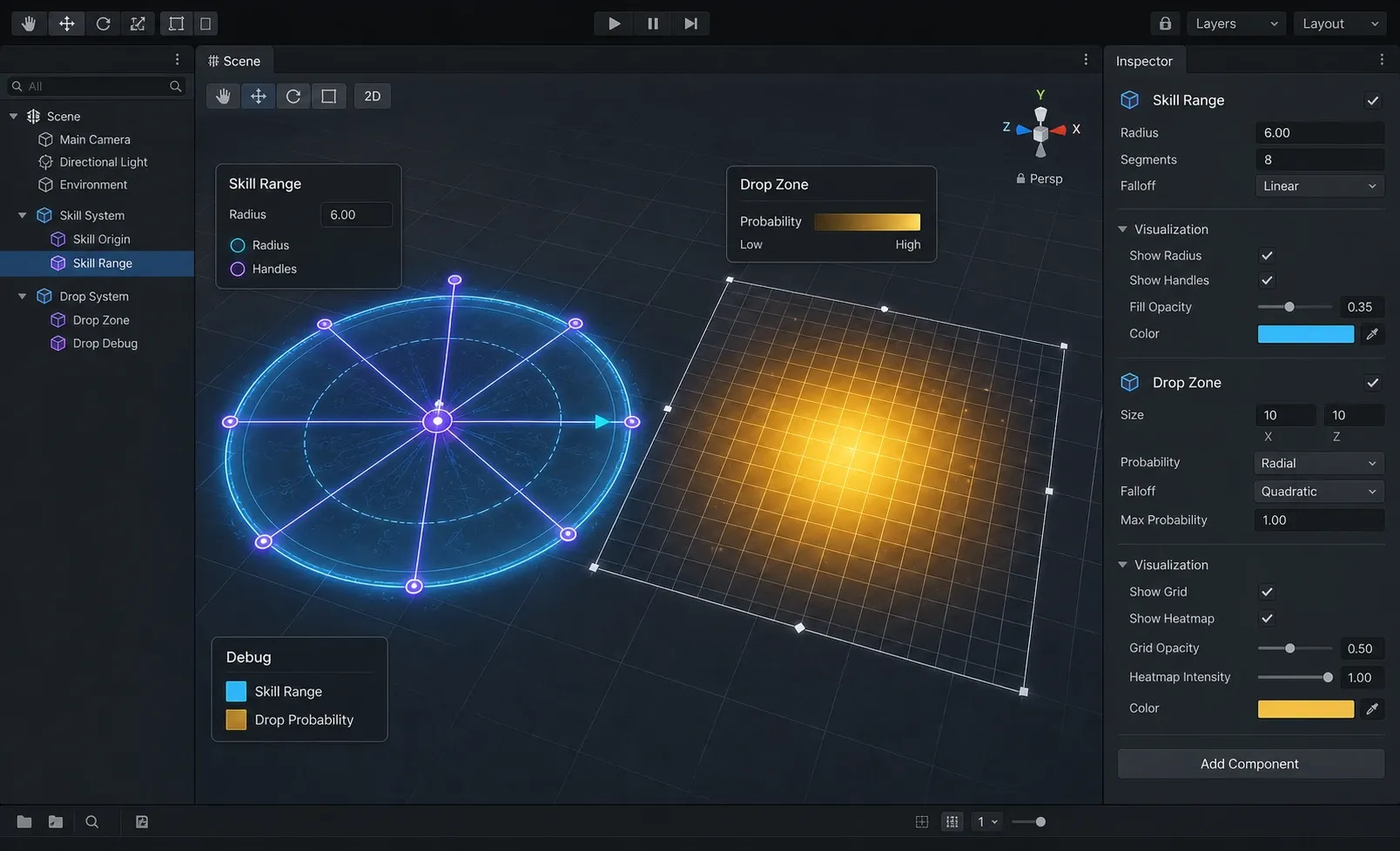Select the Rect transform tool in top toolbar

tap(176, 23)
